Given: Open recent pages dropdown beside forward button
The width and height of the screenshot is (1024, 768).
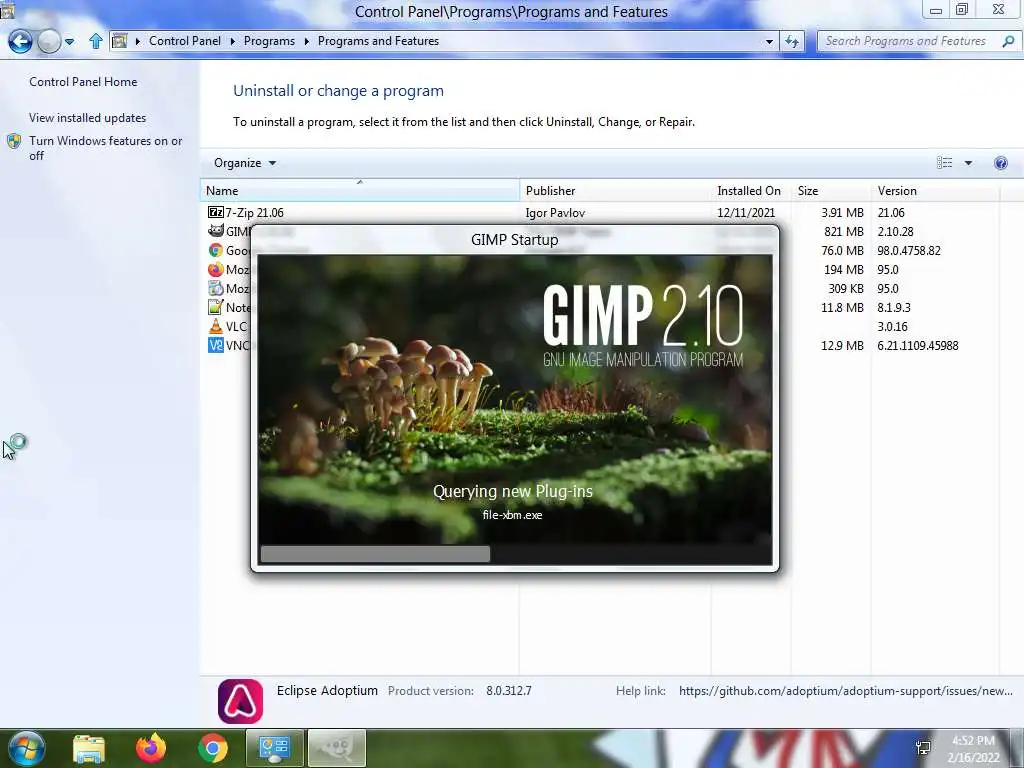Looking at the screenshot, I should [x=69, y=42].
